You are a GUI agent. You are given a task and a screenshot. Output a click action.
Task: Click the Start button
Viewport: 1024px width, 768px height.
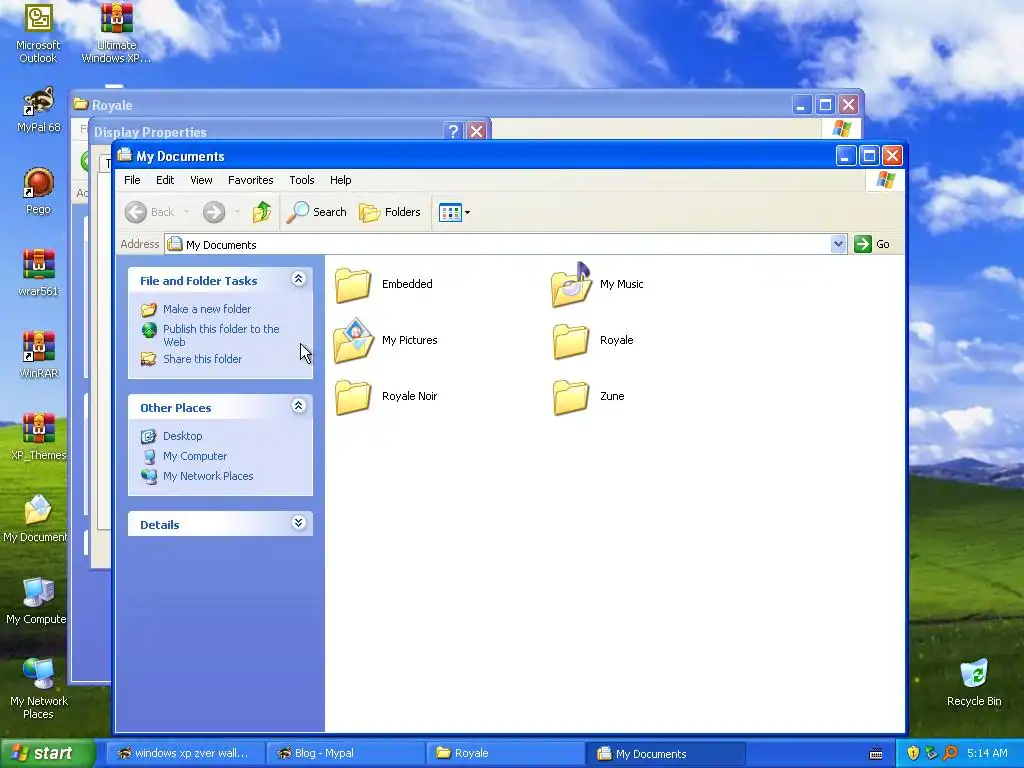47,753
